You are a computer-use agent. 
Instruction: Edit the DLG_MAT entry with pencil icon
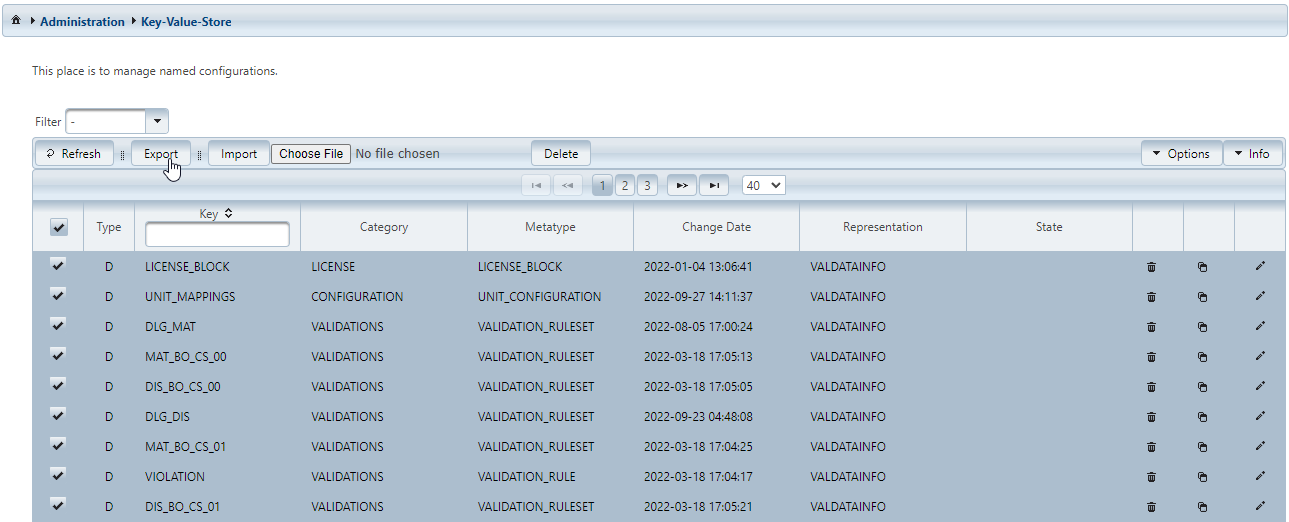coord(1260,326)
